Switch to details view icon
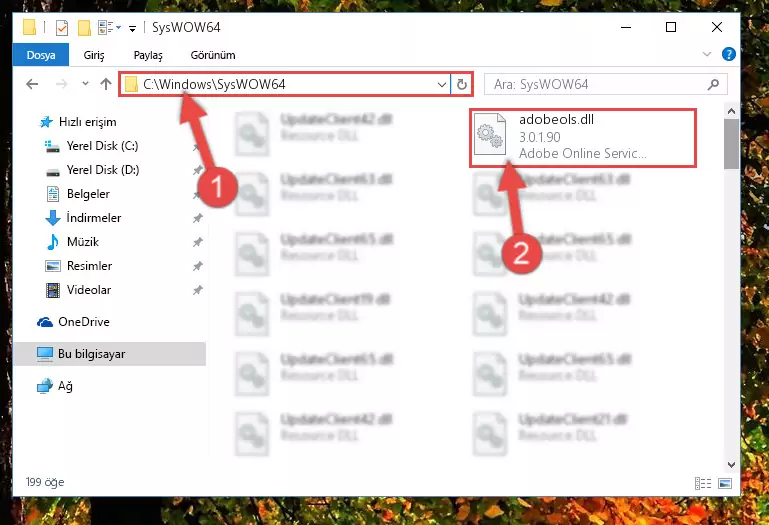 click(x=703, y=483)
